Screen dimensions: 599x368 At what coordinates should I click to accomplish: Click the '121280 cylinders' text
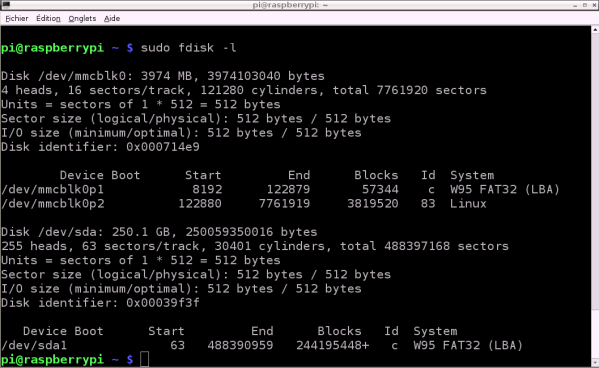click(x=259, y=90)
